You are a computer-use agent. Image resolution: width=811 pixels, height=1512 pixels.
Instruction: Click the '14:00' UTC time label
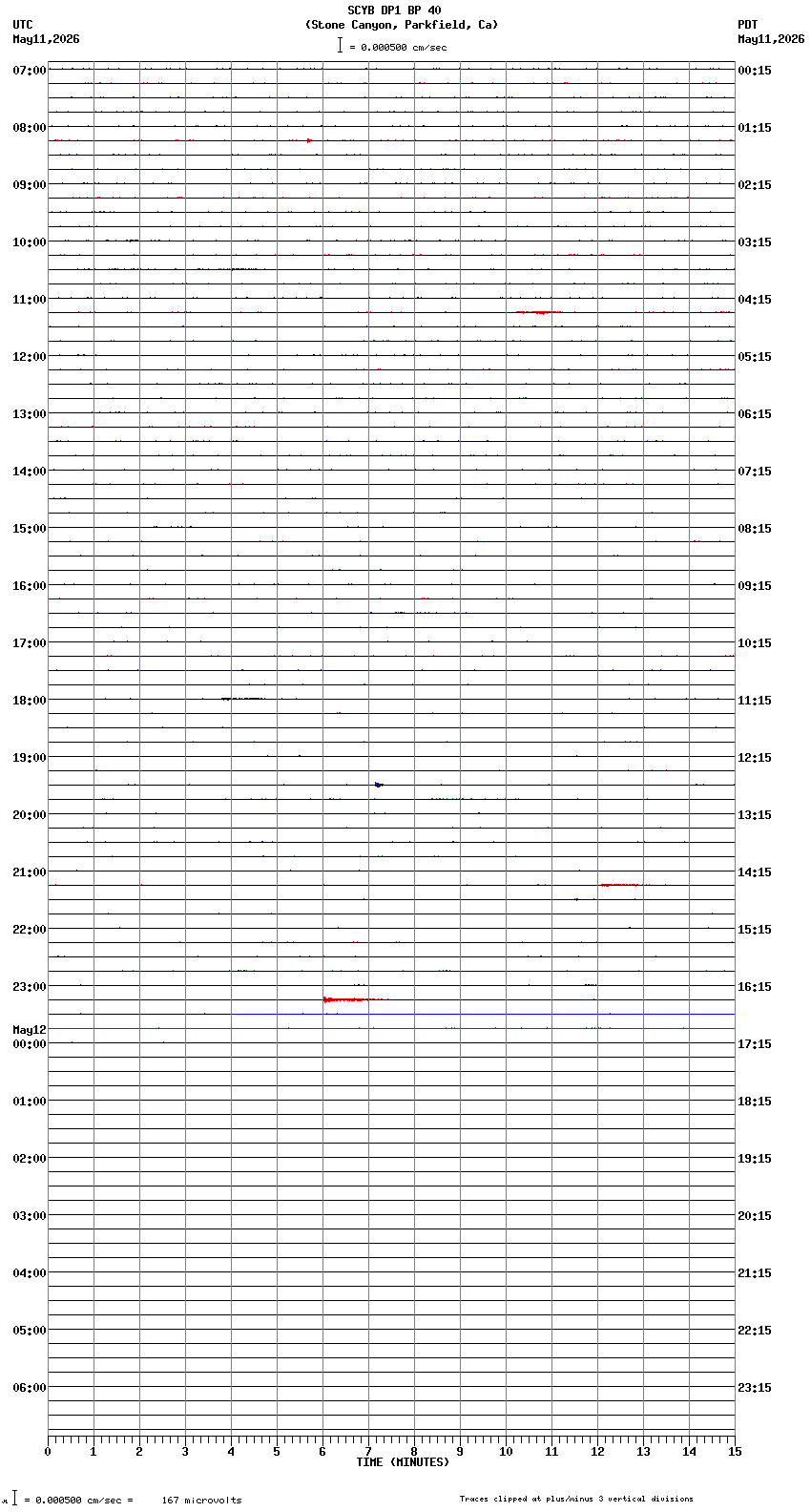click(x=30, y=472)
